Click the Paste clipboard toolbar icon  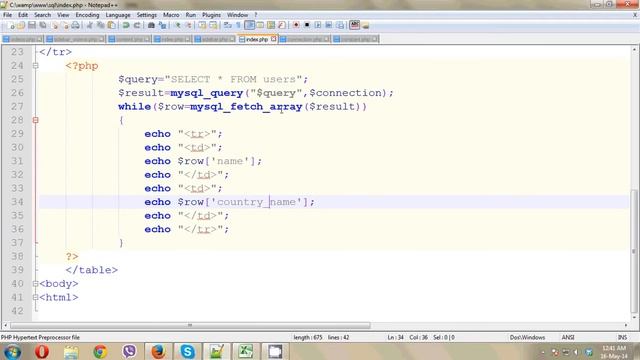click(x=111, y=25)
